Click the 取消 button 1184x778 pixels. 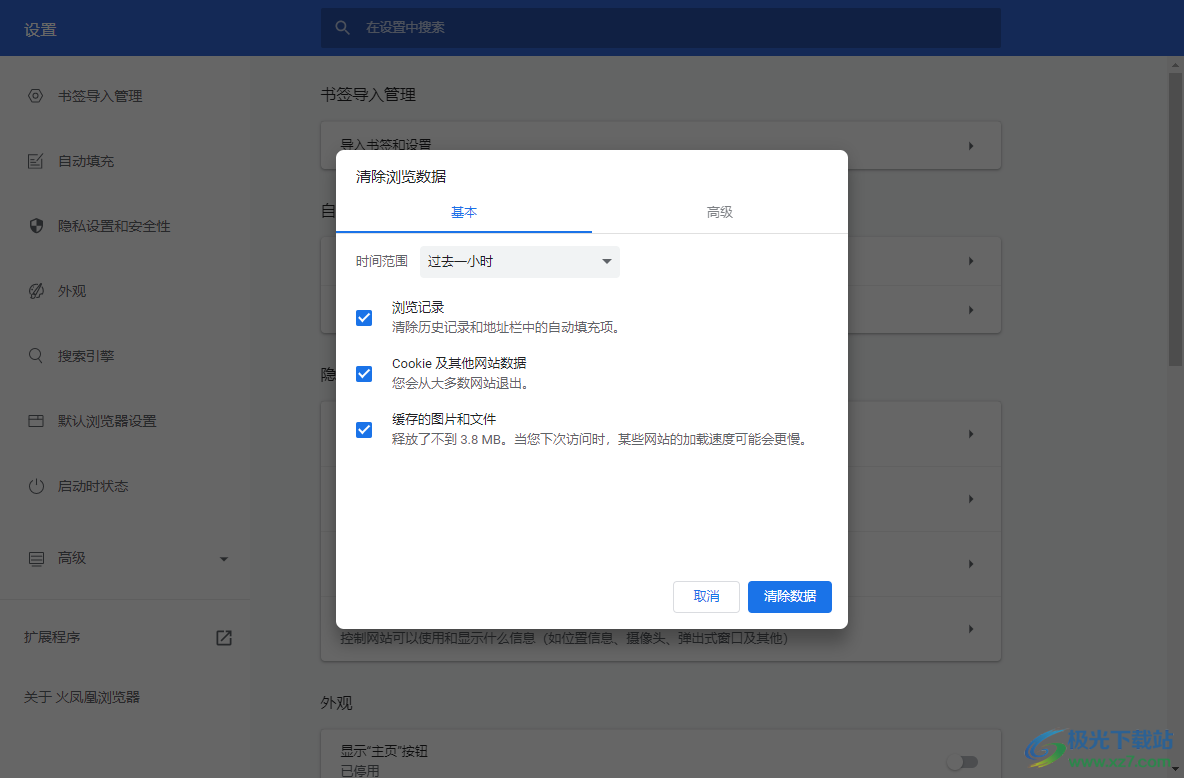(706, 597)
